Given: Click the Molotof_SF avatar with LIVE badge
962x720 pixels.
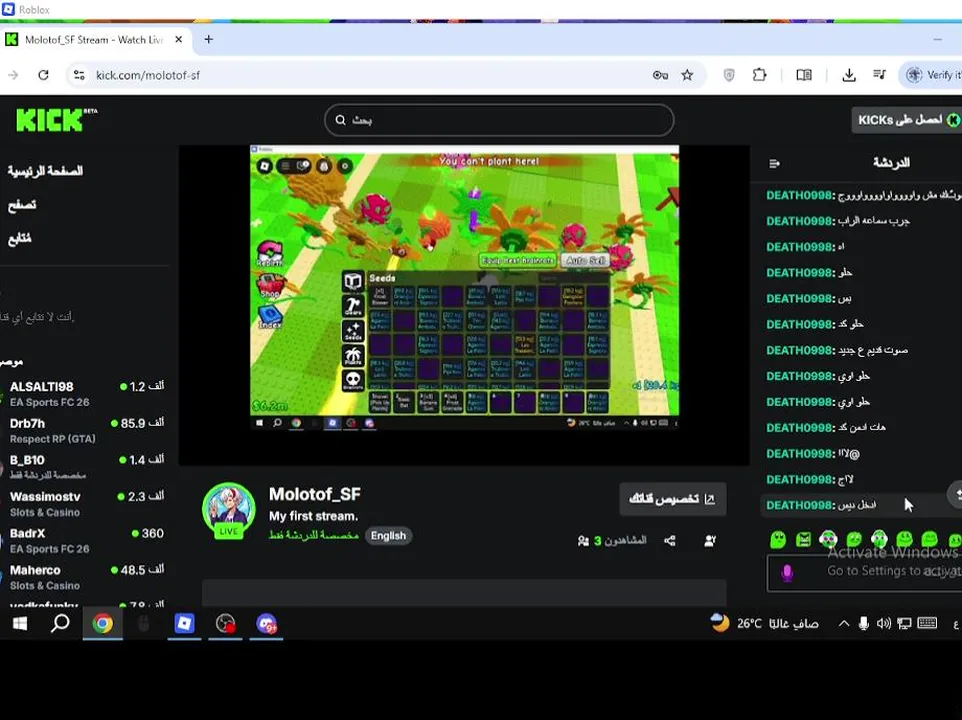Looking at the screenshot, I should [229, 511].
